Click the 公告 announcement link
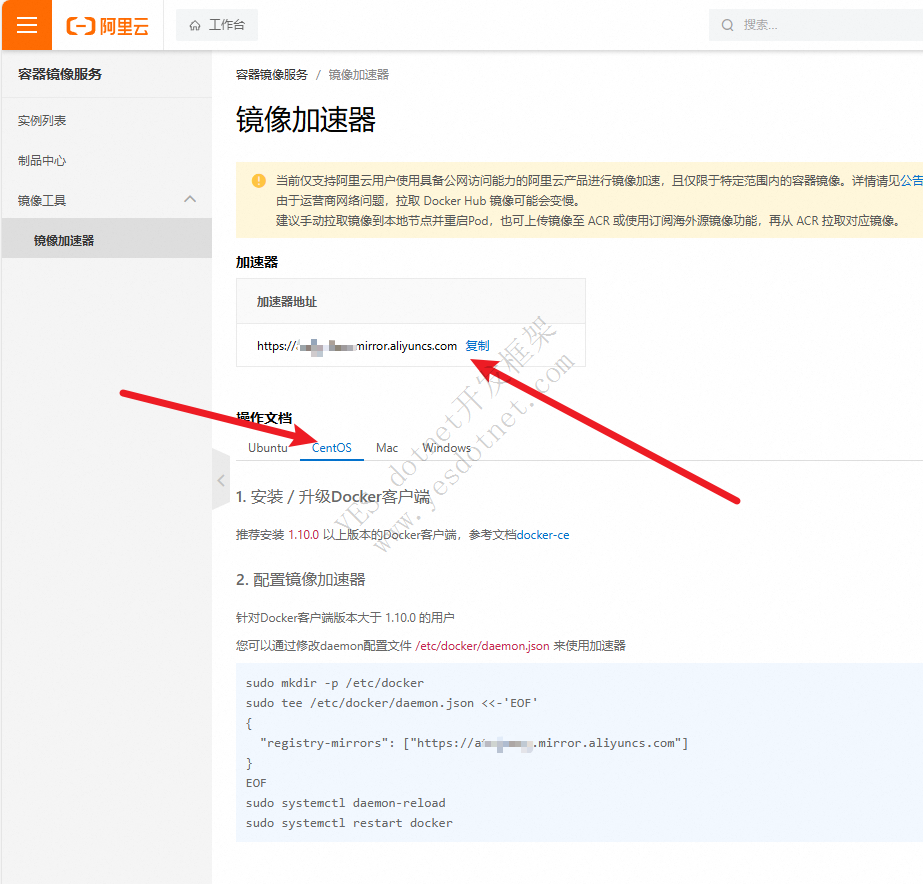 point(911,181)
